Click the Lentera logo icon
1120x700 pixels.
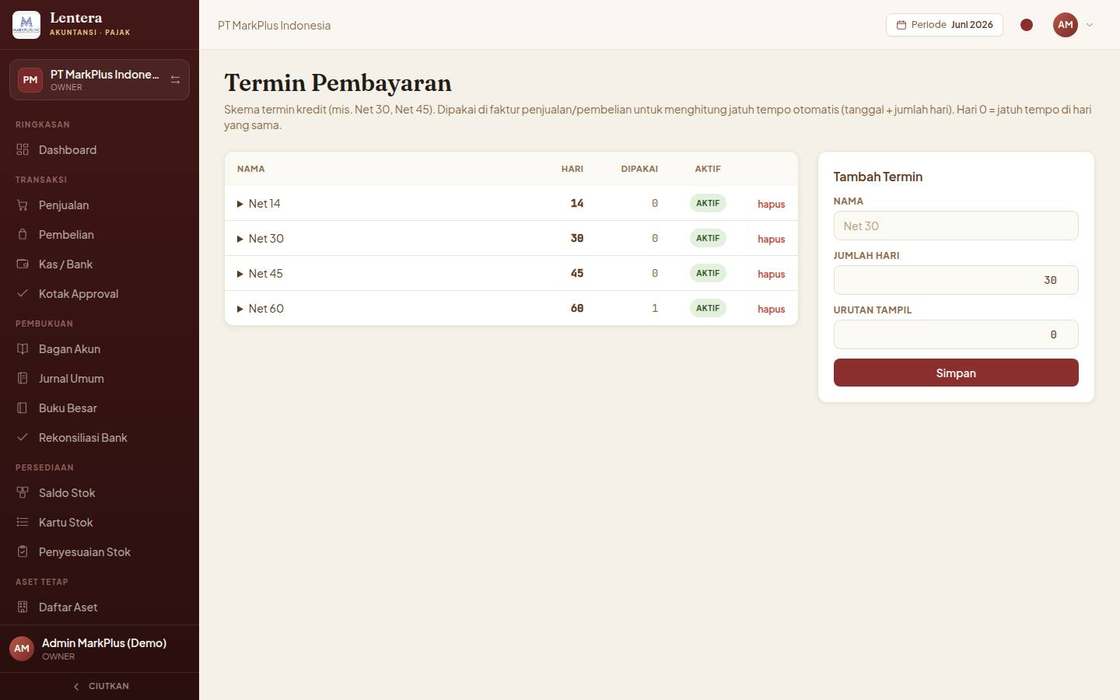pos(26,25)
